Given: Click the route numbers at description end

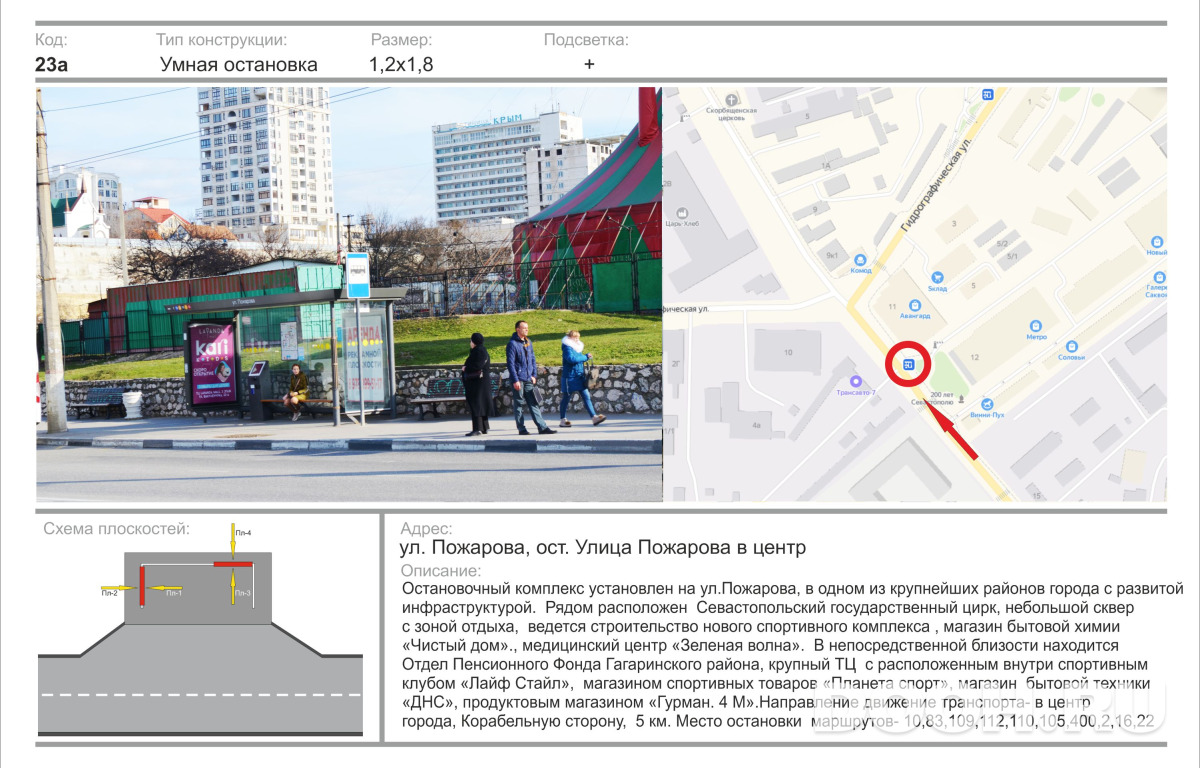Looking at the screenshot, I should pyautogui.click(x=1029, y=721).
